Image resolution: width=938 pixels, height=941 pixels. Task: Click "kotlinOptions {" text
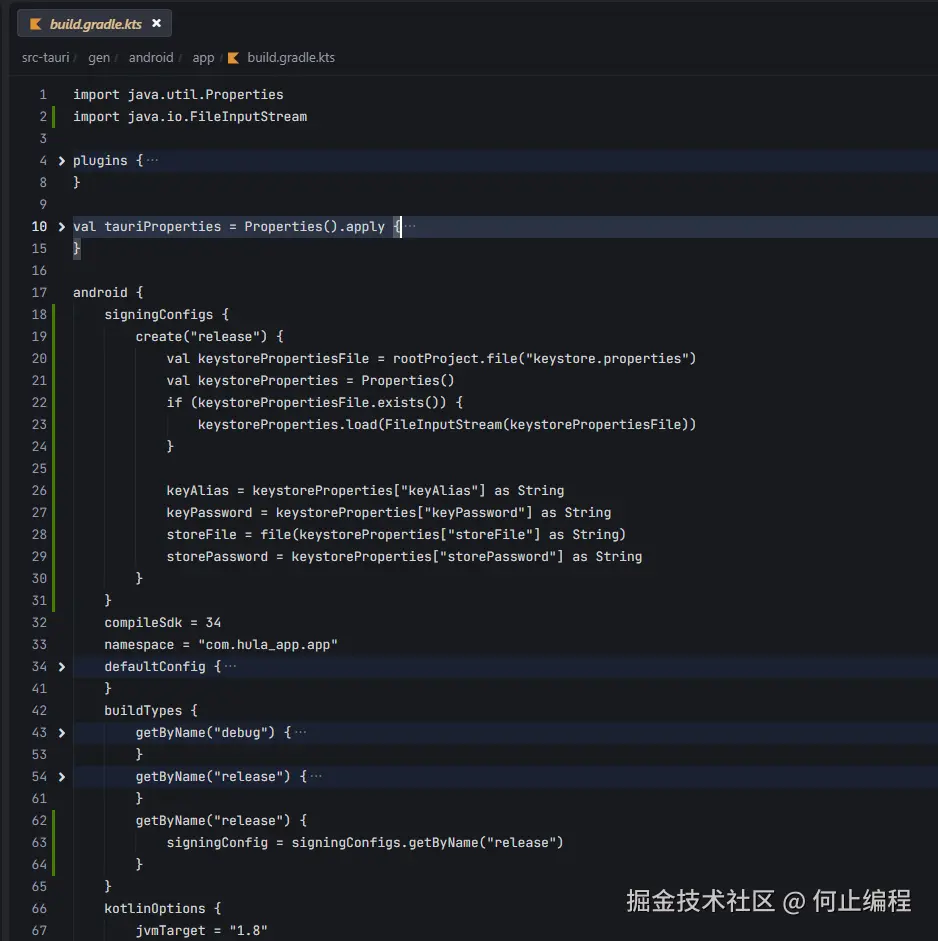pyautogui.click(x=163, y=909)
